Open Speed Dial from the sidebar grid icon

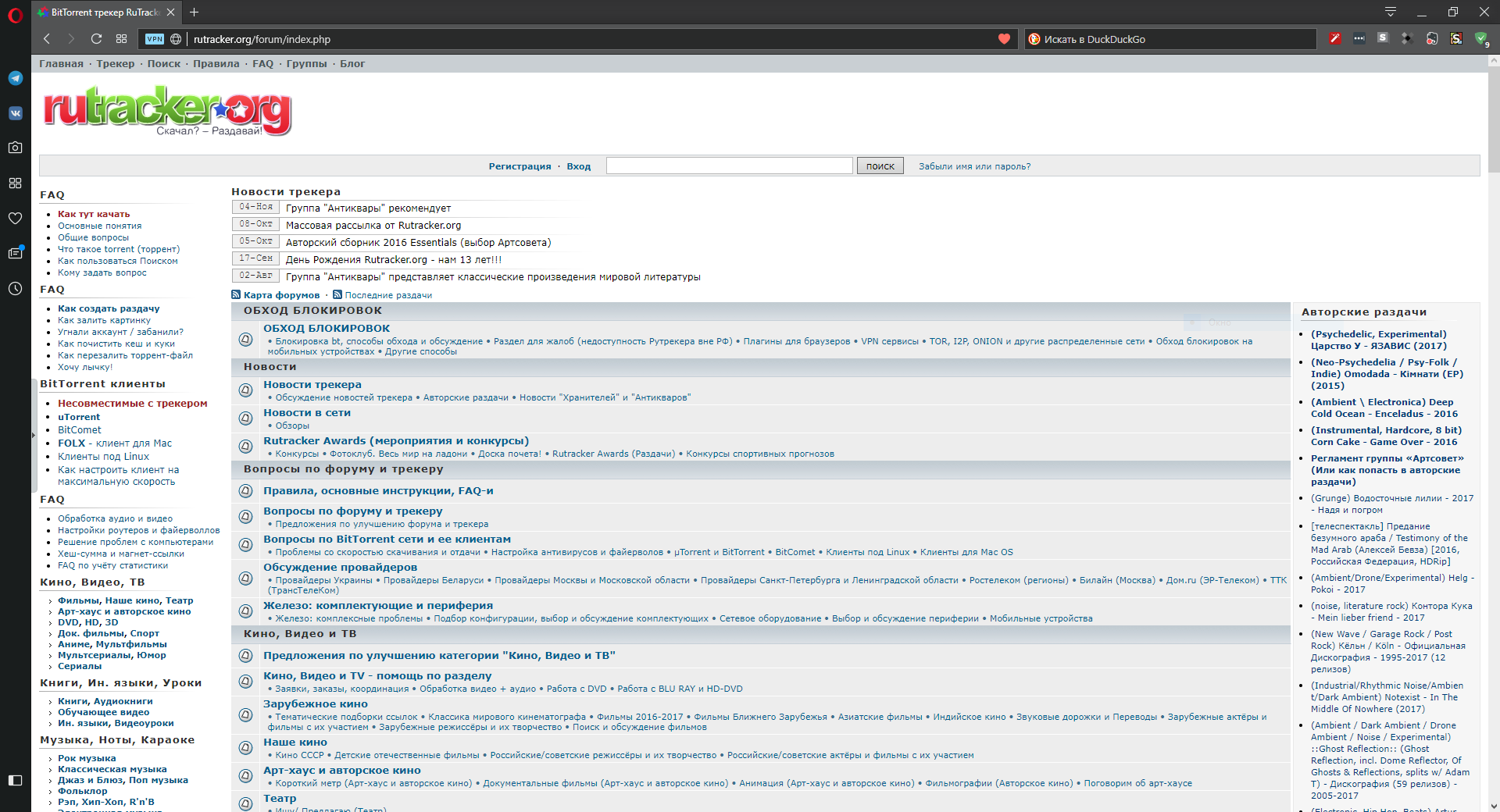(x=15, y=183)
